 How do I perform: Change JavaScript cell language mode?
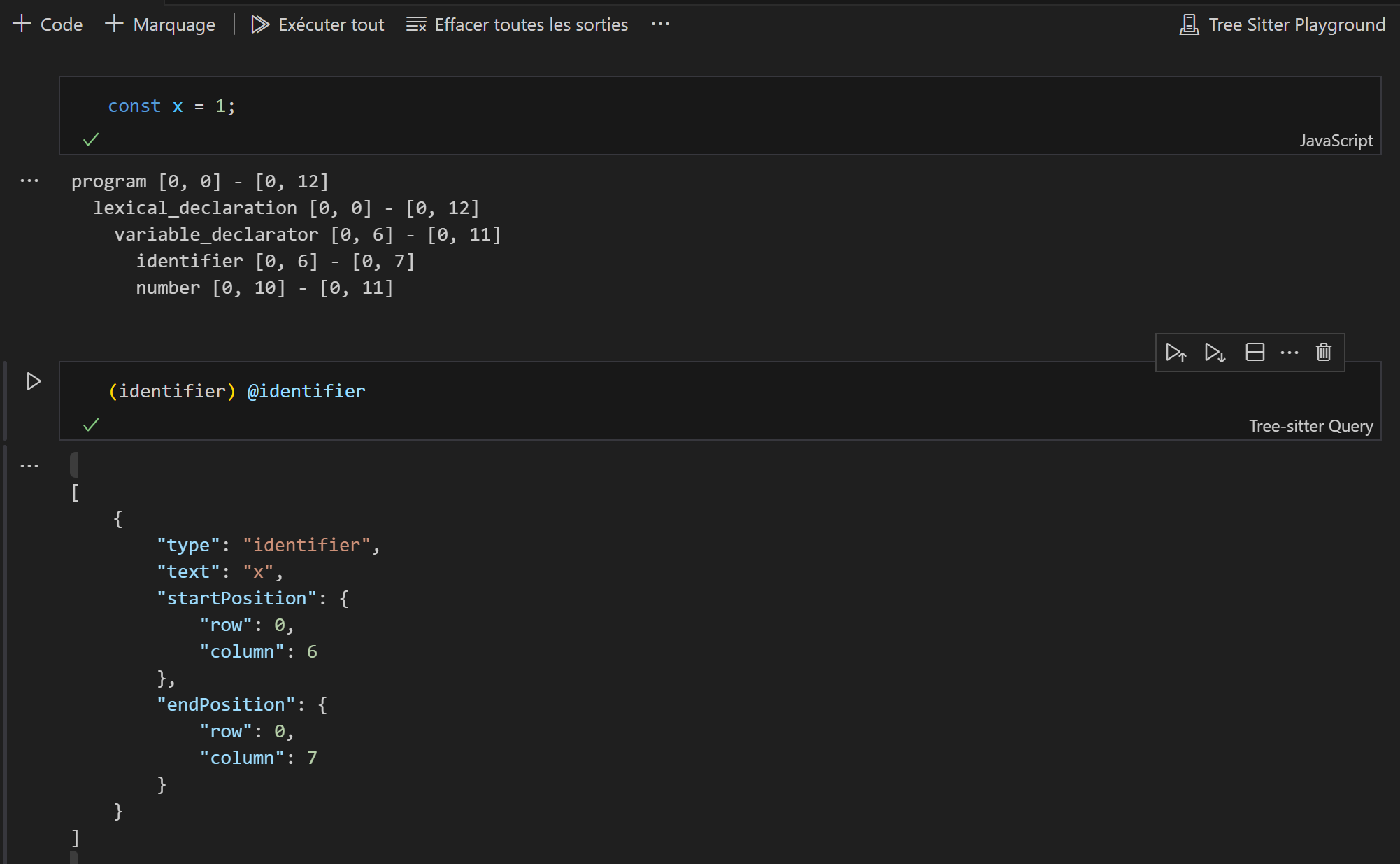(1336, 141)
